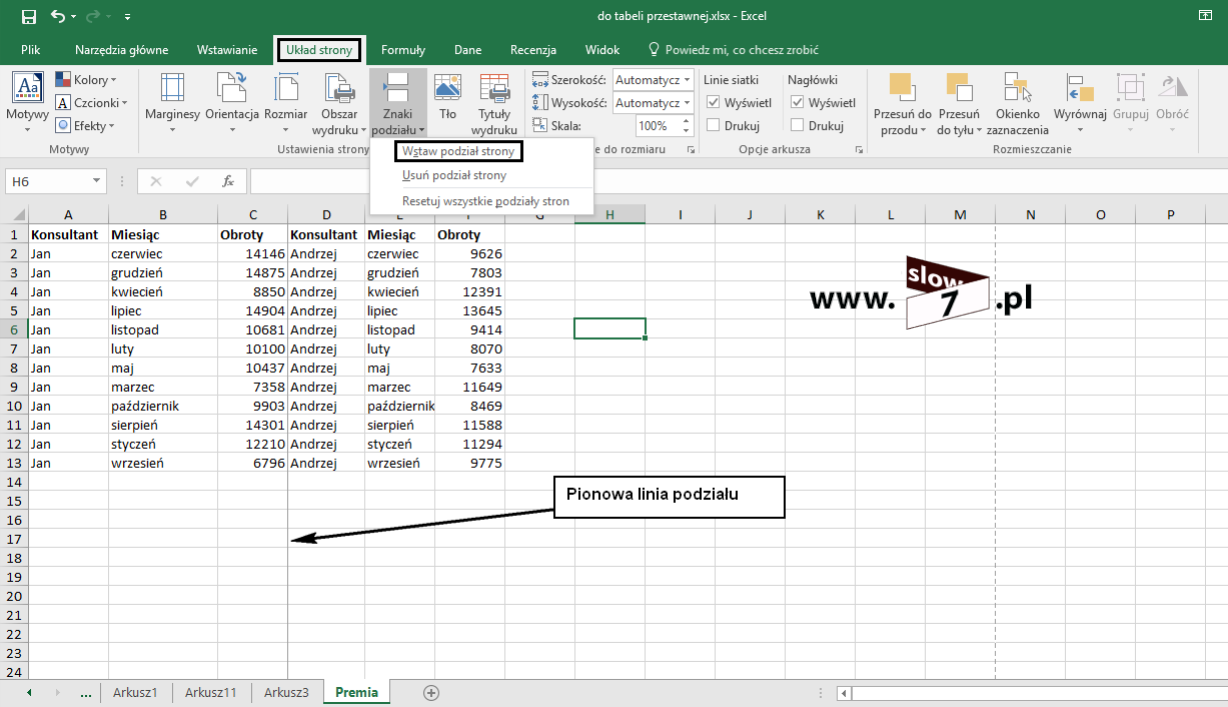Screen dimensions: 1228x707
Task: Open the Rozmiar paper size menu
Action: (x=286, y=103)
